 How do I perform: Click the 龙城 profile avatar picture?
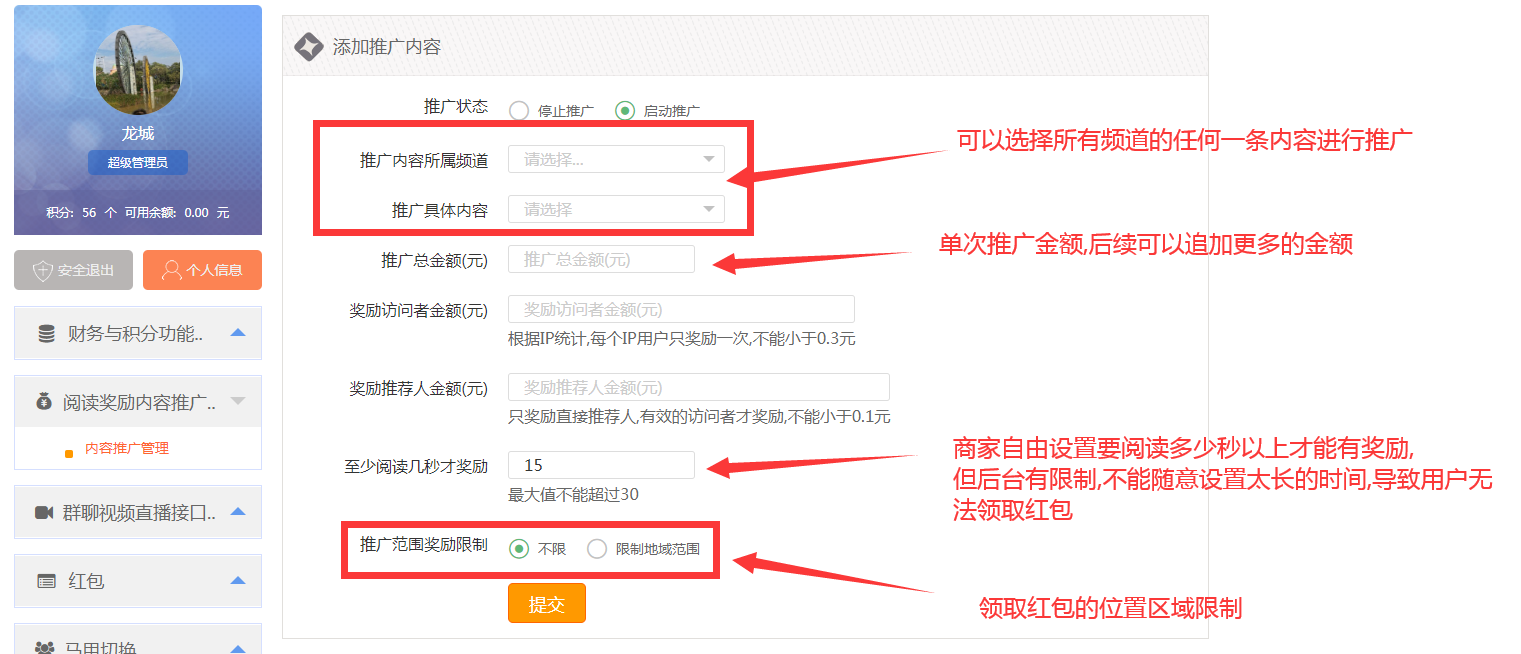pos(138,70)
